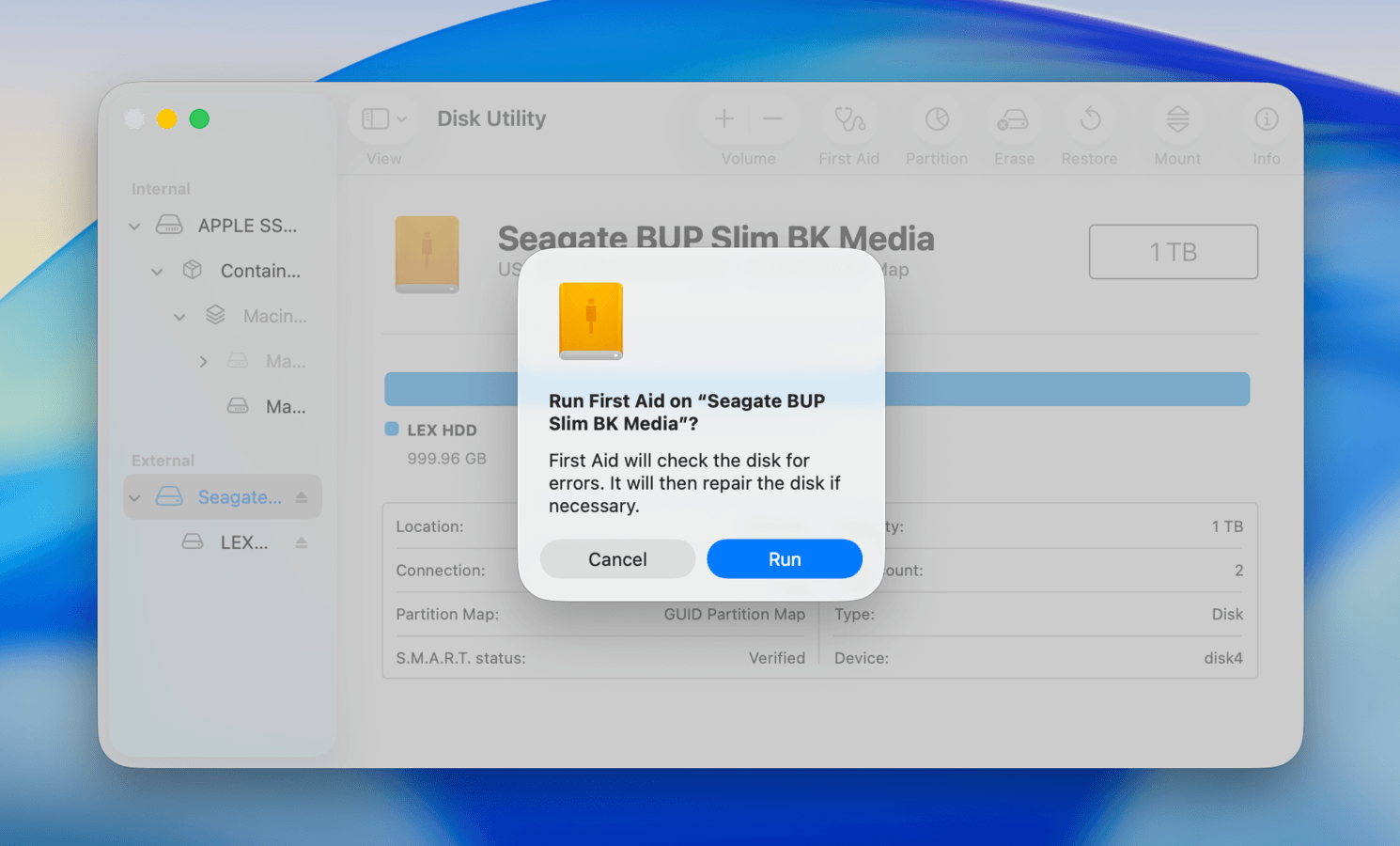Click the large Seagate drive icon in header
Viewport: 1400px width, 846px height.
427,255
